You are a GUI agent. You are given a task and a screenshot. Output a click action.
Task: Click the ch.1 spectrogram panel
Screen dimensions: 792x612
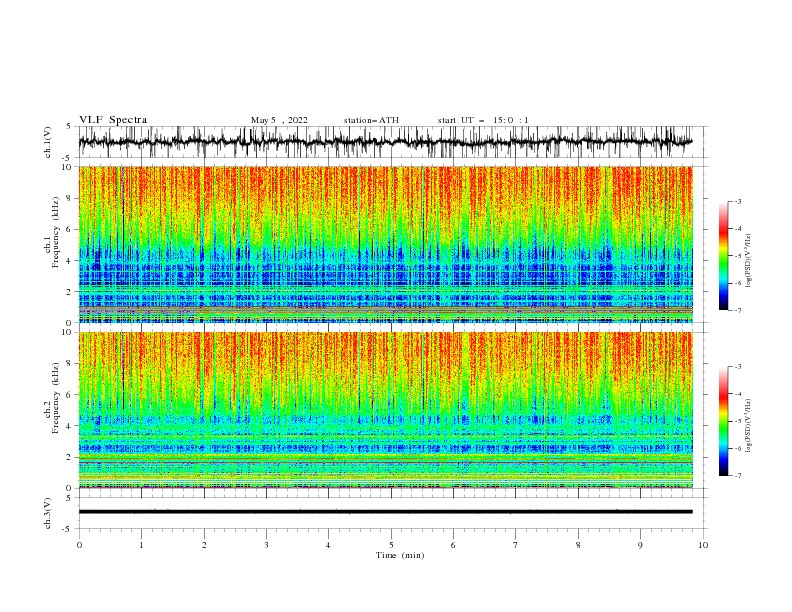click(385, 244)
